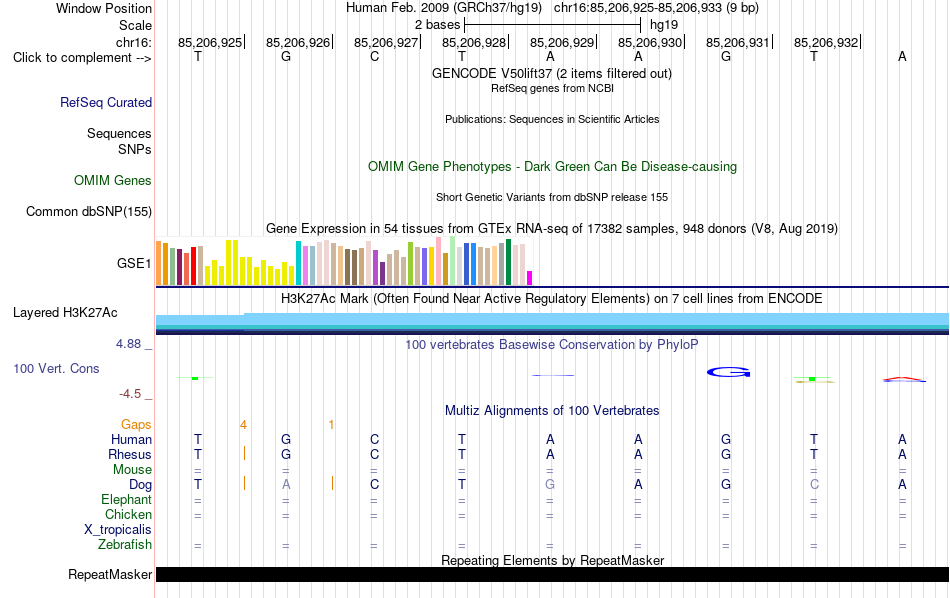Click base C in the complement sequence row
The image size is (950, 598).
coord(374,56)
